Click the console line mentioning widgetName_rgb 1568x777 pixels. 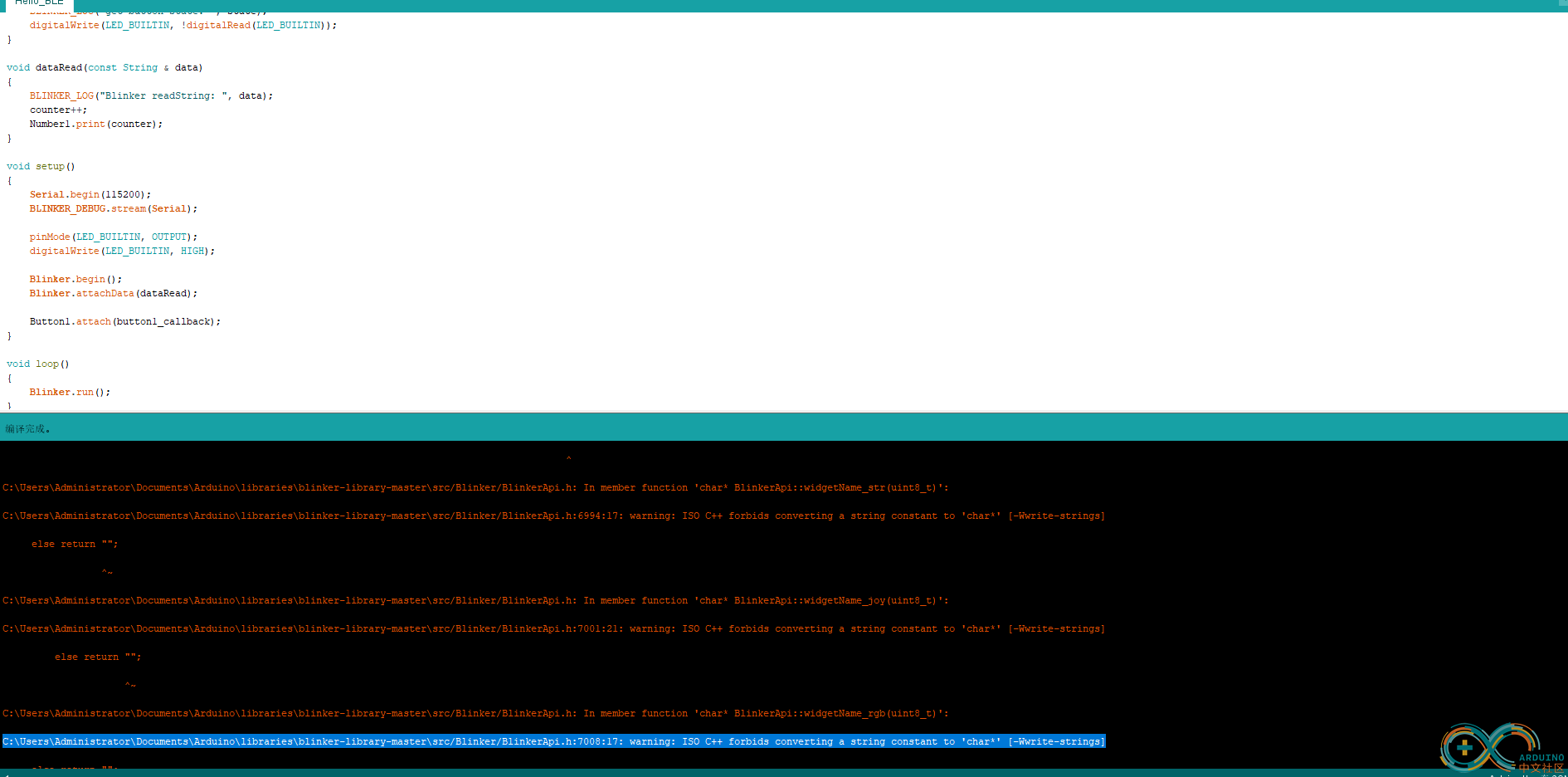click(x=475, y=714)
